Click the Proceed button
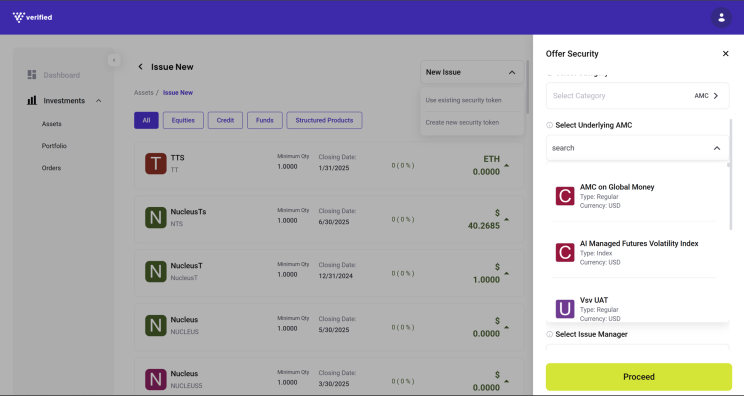Viewport: 744px width, 396px height. click(639, 377)
